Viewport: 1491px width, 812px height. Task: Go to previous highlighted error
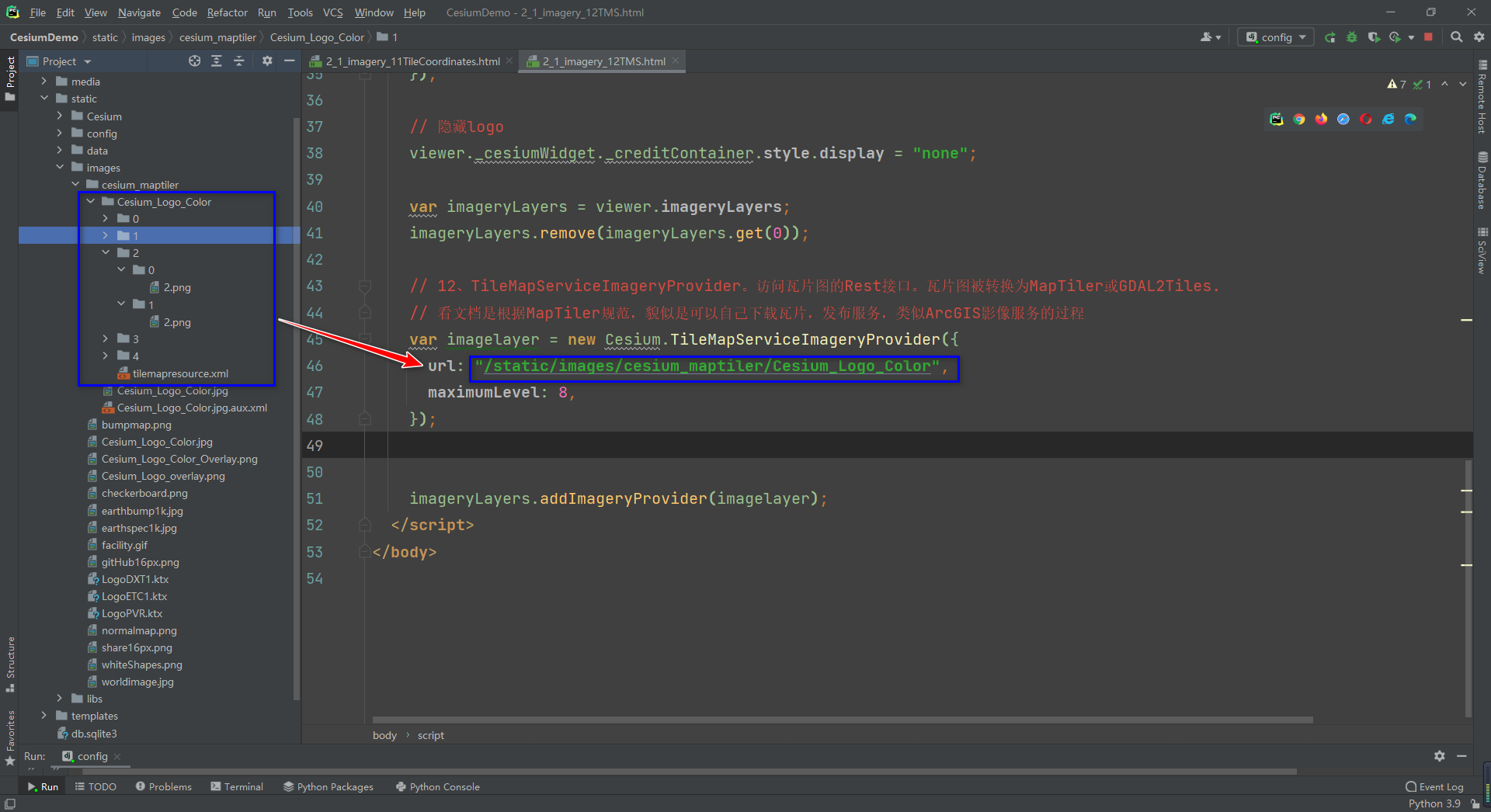[x=1444, y=84]
